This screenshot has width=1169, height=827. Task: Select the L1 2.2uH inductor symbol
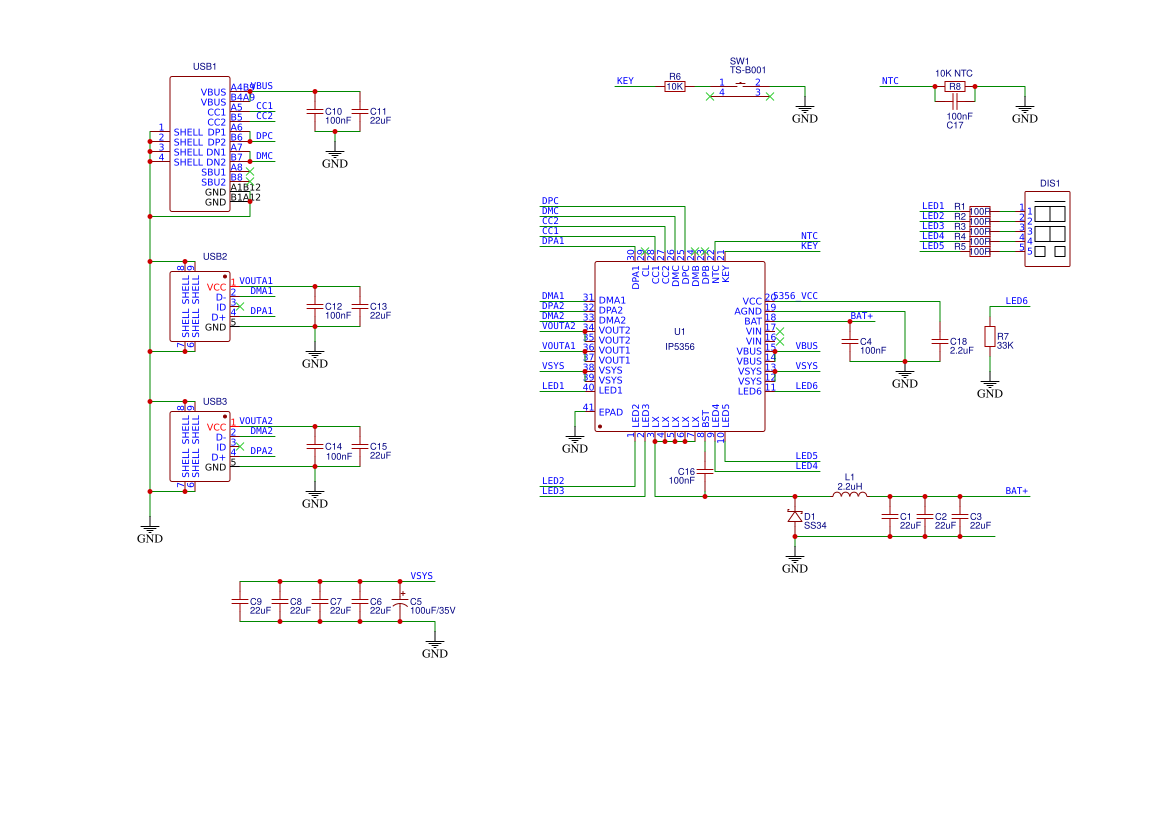[850, 493]
